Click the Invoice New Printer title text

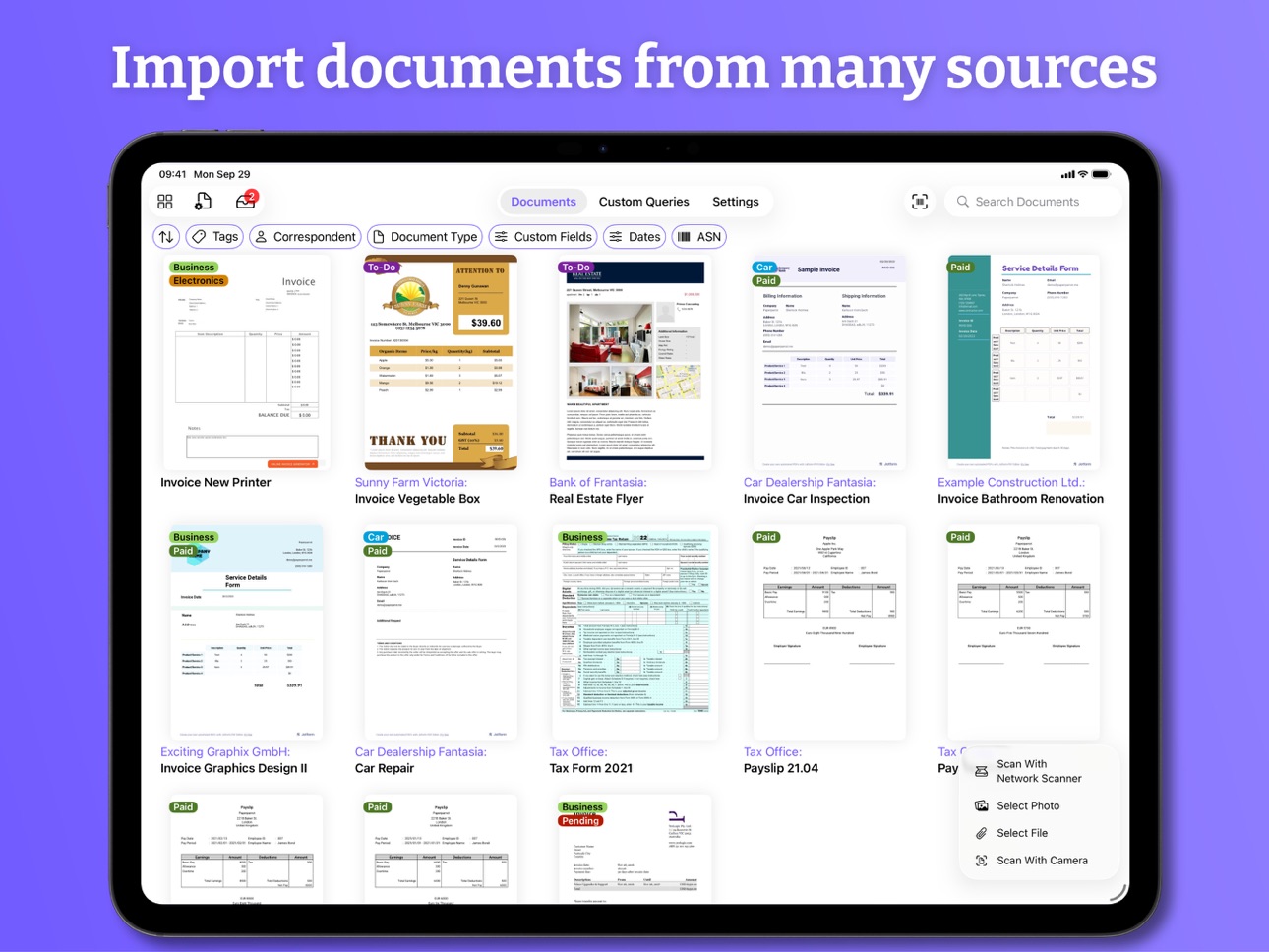(215, 483)
